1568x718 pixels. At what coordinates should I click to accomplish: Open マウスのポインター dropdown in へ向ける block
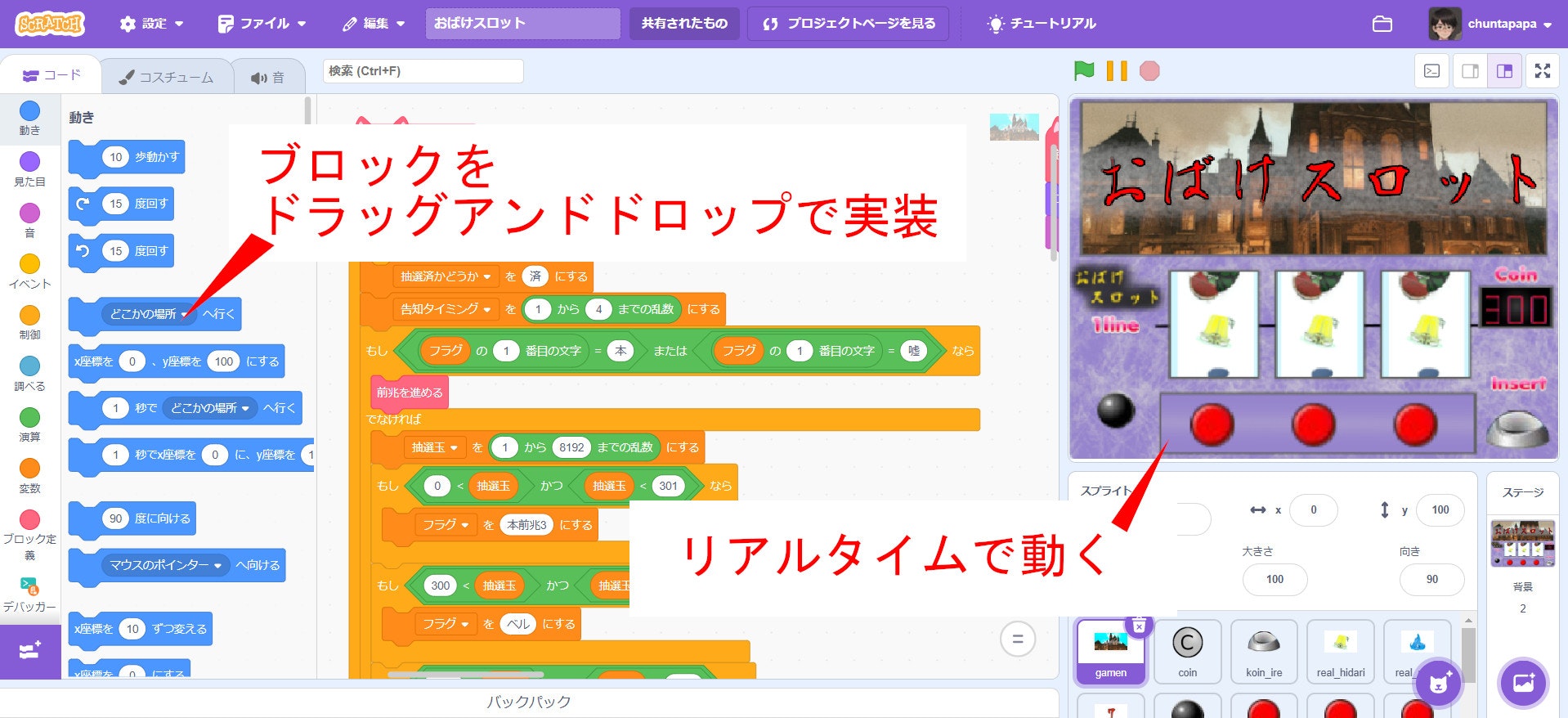[x=166, y=565]
